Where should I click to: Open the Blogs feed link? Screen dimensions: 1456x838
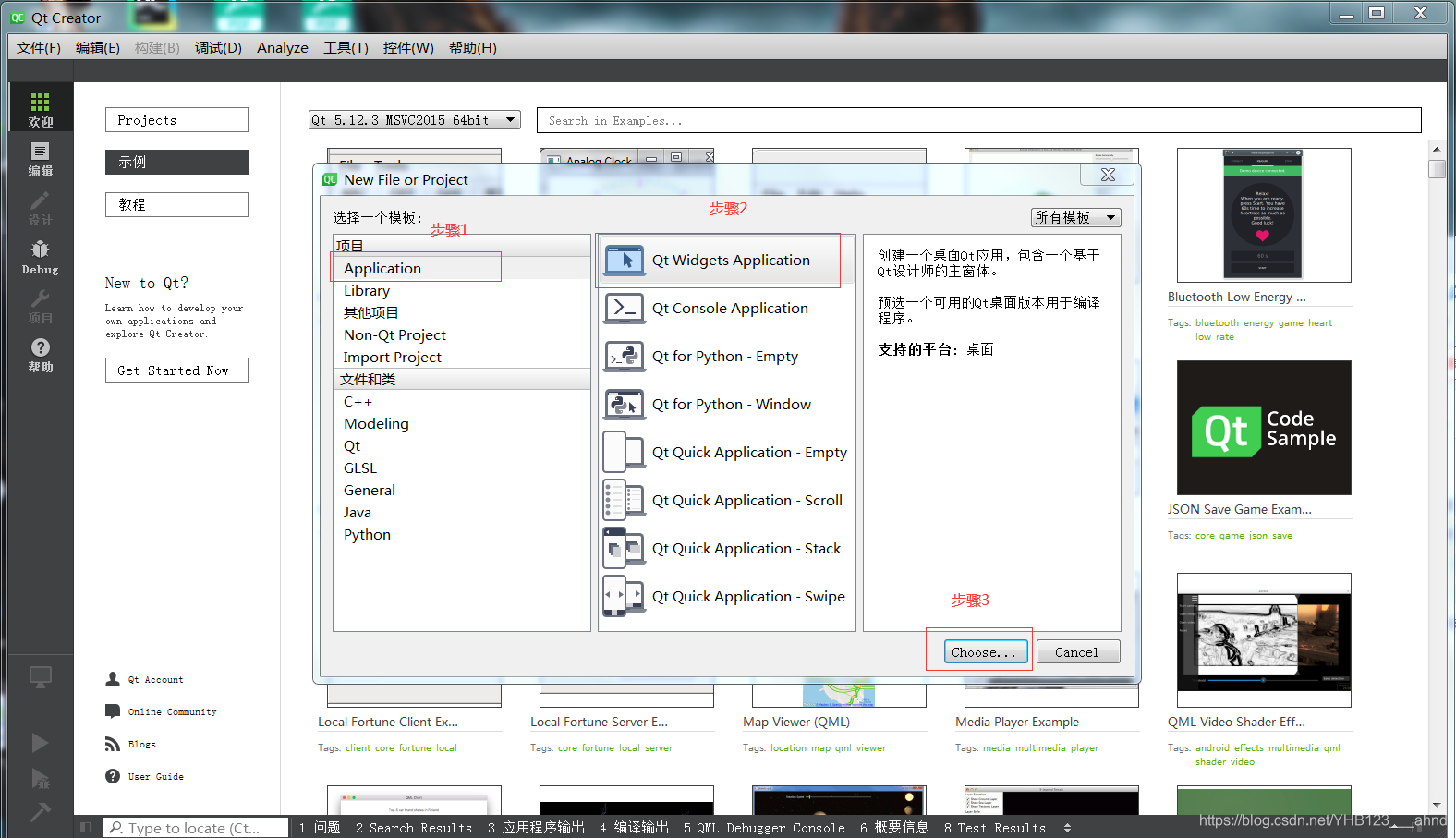(130, 744)
